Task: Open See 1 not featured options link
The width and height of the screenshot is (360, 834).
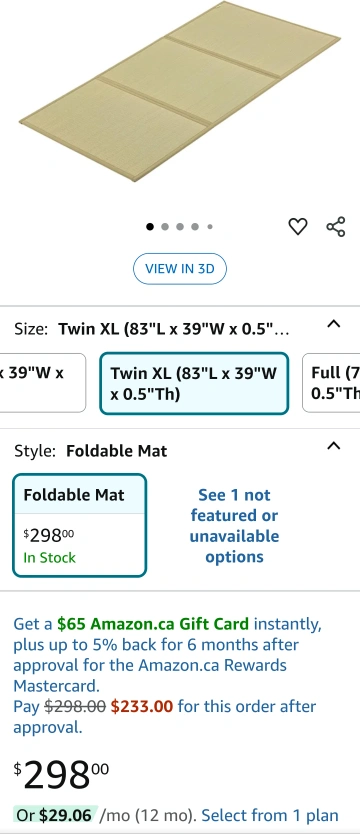Action: pyautogui.click(x=234, y=526)
